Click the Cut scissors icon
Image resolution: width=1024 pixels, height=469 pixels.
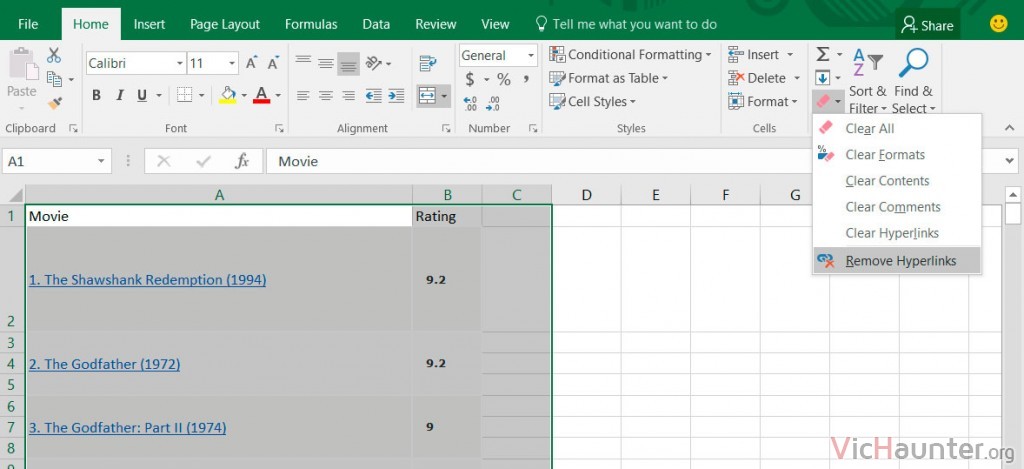pyautogui.click(x=54, y=55)
